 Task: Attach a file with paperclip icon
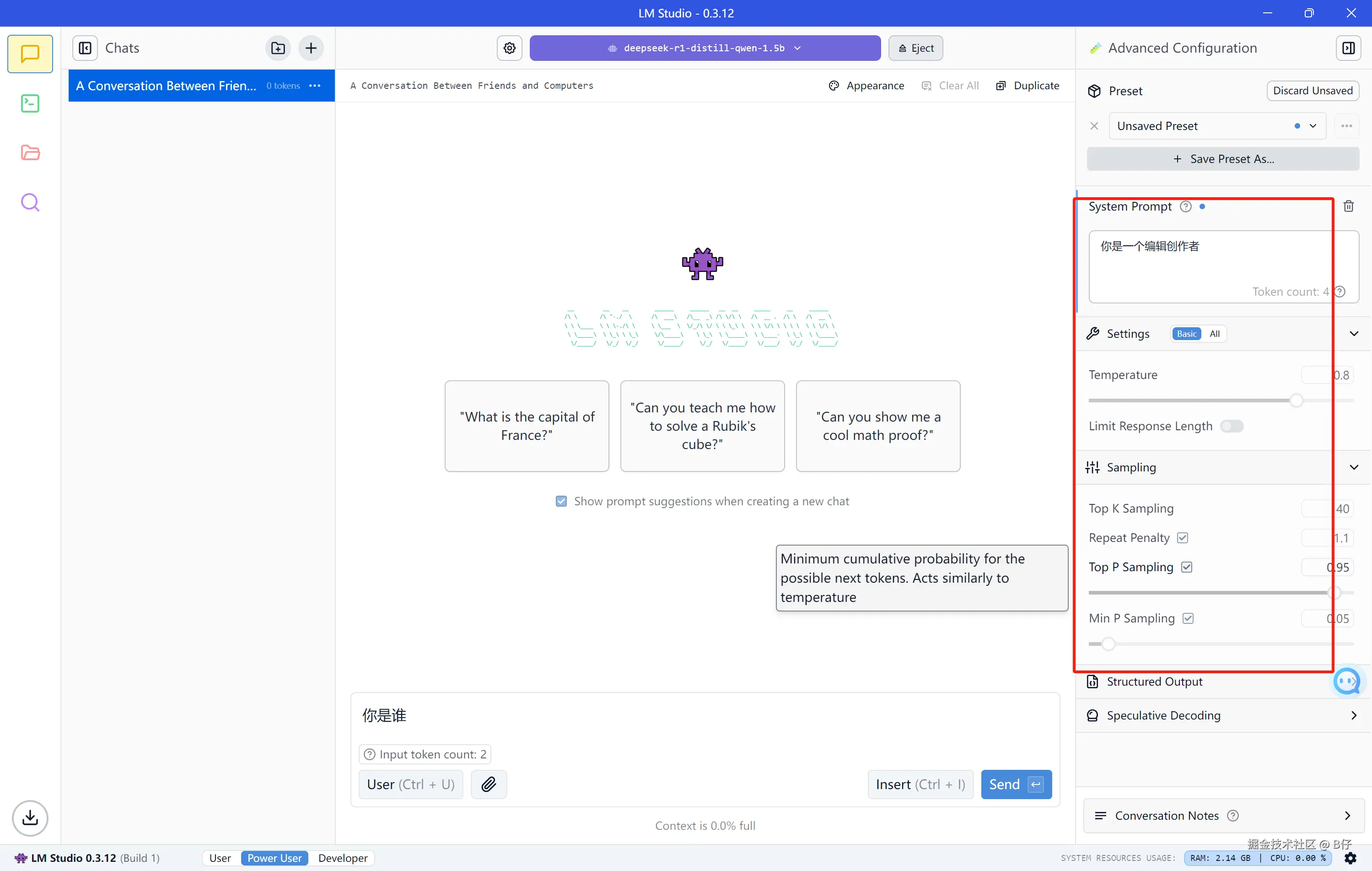click(x=488, y=784)
